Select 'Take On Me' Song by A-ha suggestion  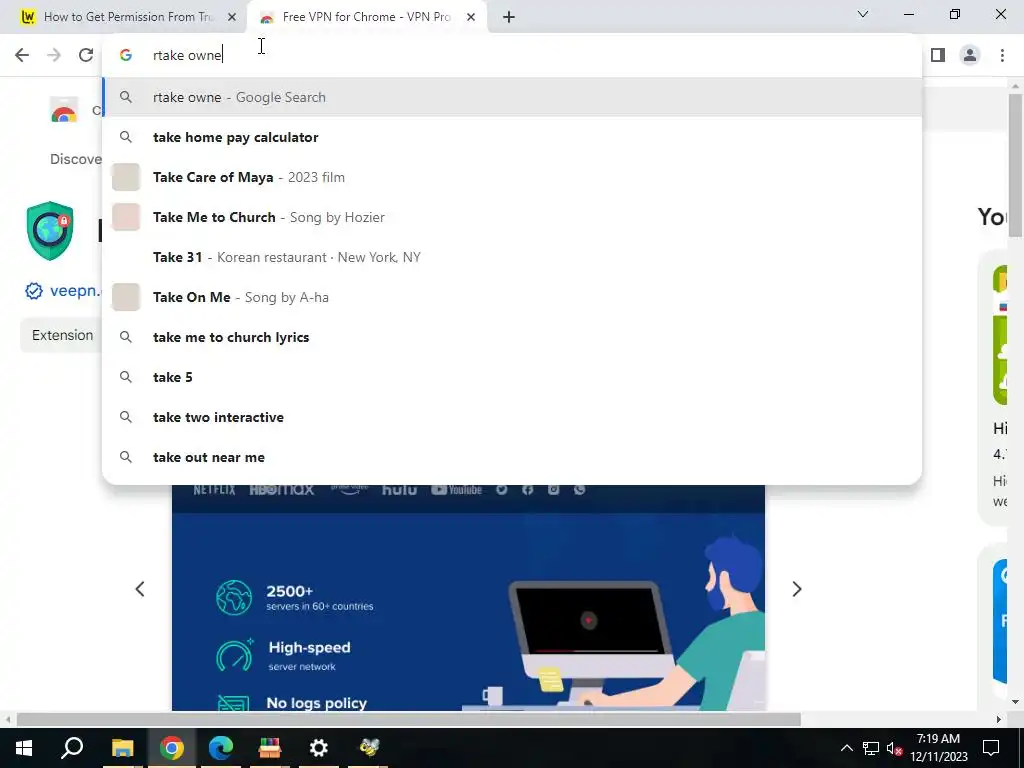pos(512,297)
